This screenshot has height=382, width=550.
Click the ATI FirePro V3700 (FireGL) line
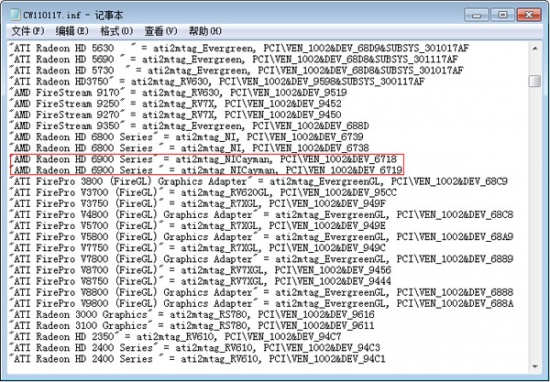(x=203, y=192)
